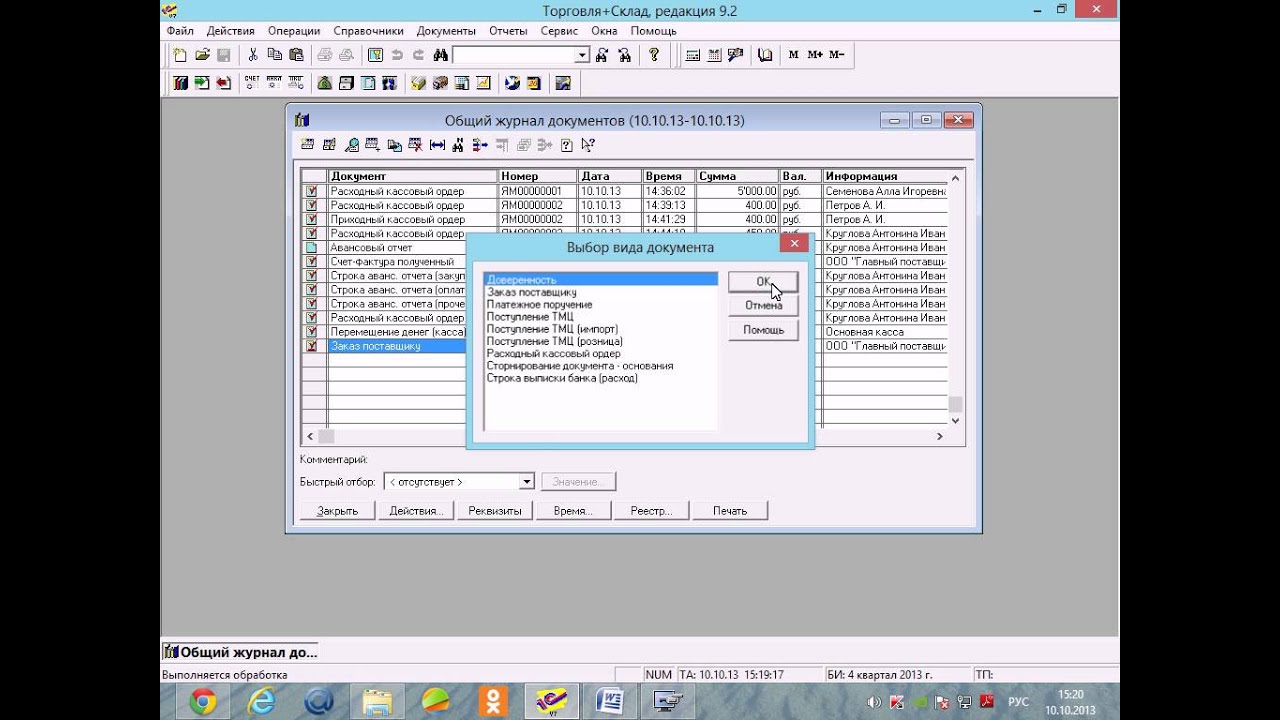Screen dimensions: 1280x720
Task: Open the search combo box dropdown in toolbar
Action: click(582, 55)
